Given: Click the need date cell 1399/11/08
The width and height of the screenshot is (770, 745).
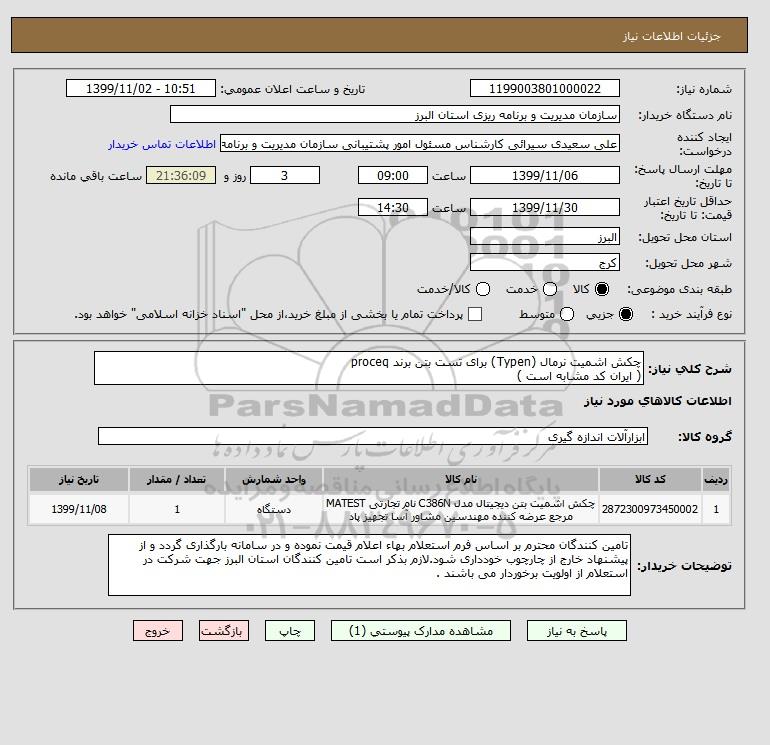Looking at the screenshot, I should point(79,509).
